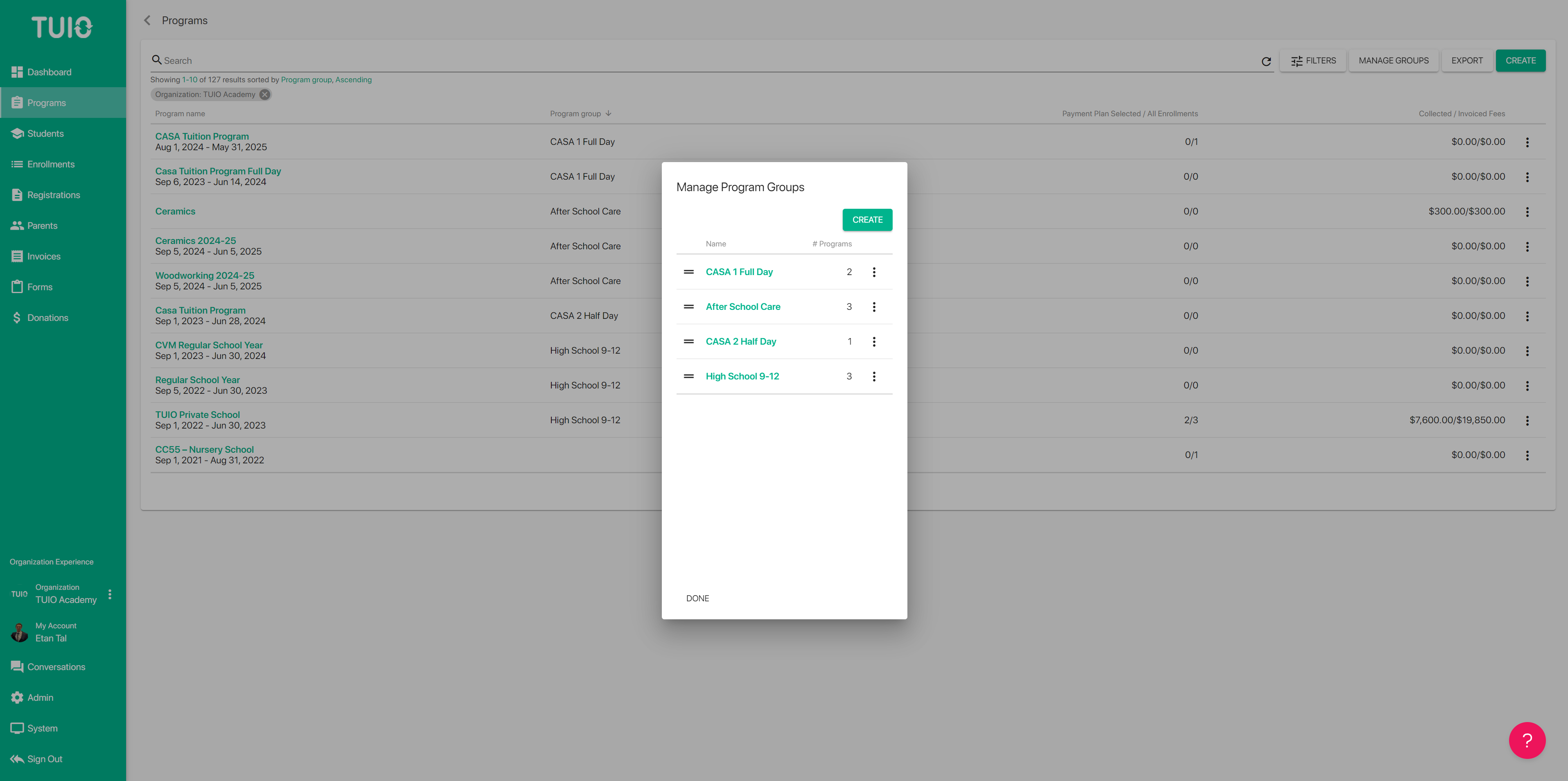Open TUIO Private School program
Image resolution: width=1568 pixels, height=781 pixels.
(x=197, y=415)
